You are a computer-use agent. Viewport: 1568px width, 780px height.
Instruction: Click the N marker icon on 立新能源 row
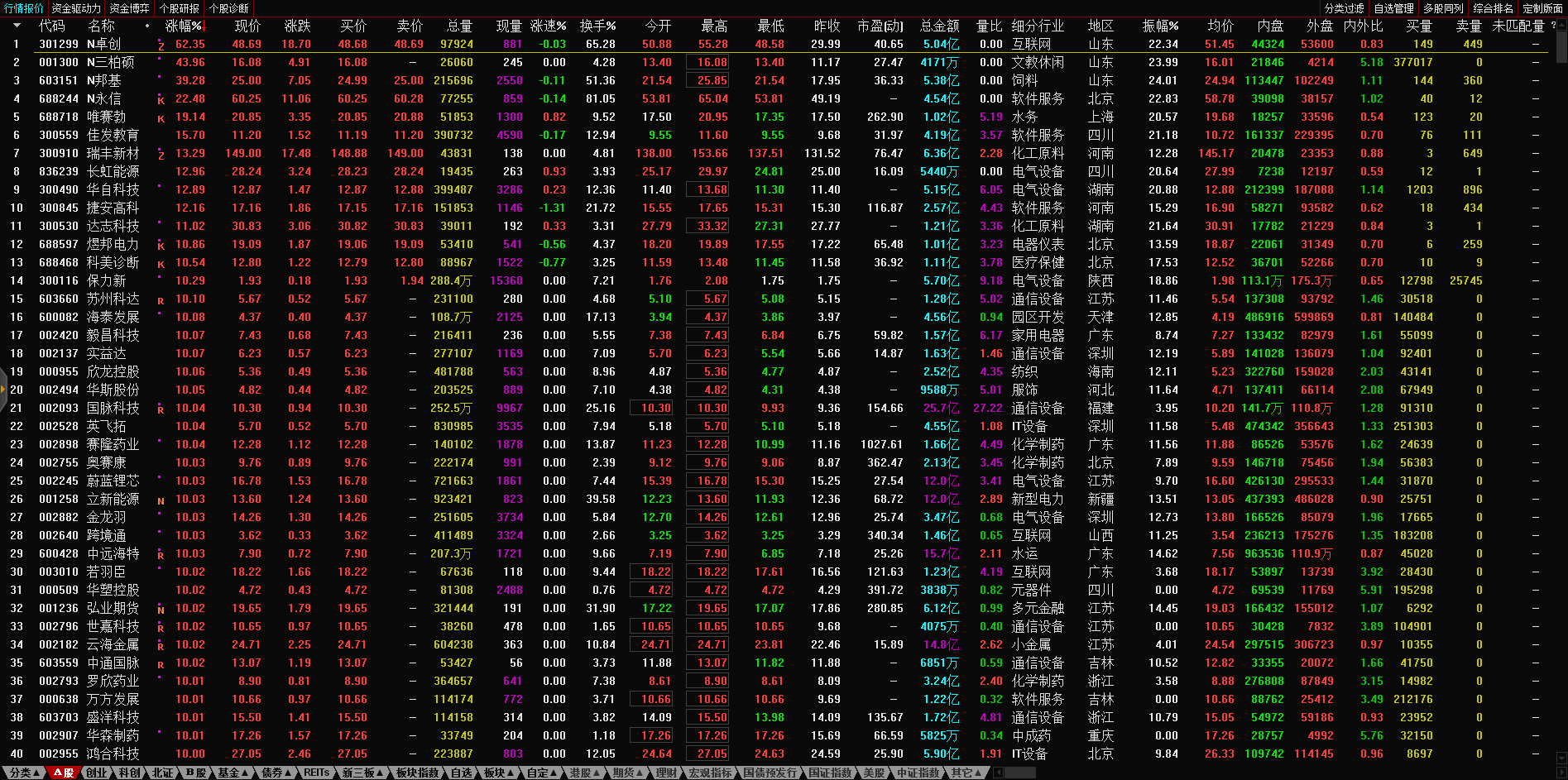[161, 500]
